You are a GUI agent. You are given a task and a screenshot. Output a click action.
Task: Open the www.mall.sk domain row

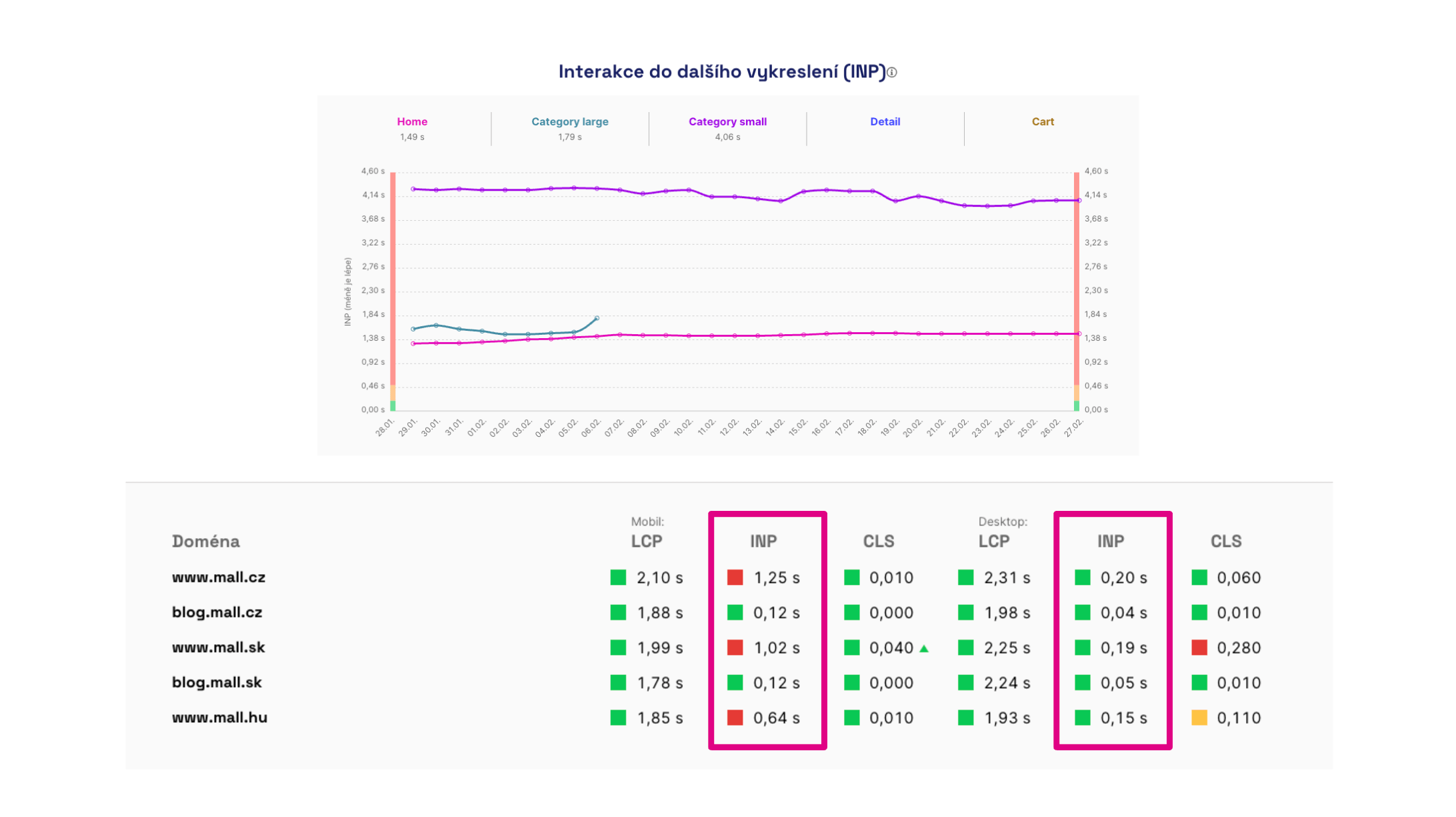coord(218,648)
